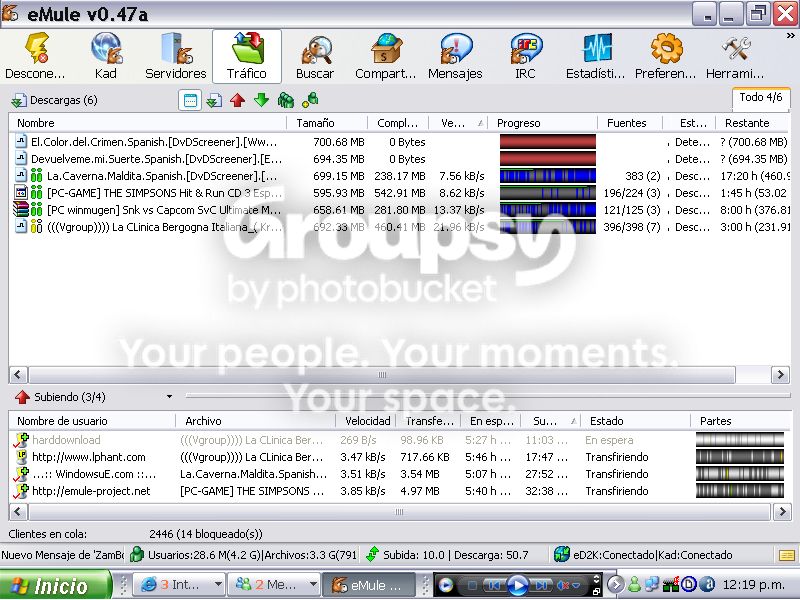
Task: Select THE SIMPSONS Hit & Run download
Action: (x=400, y=193)
